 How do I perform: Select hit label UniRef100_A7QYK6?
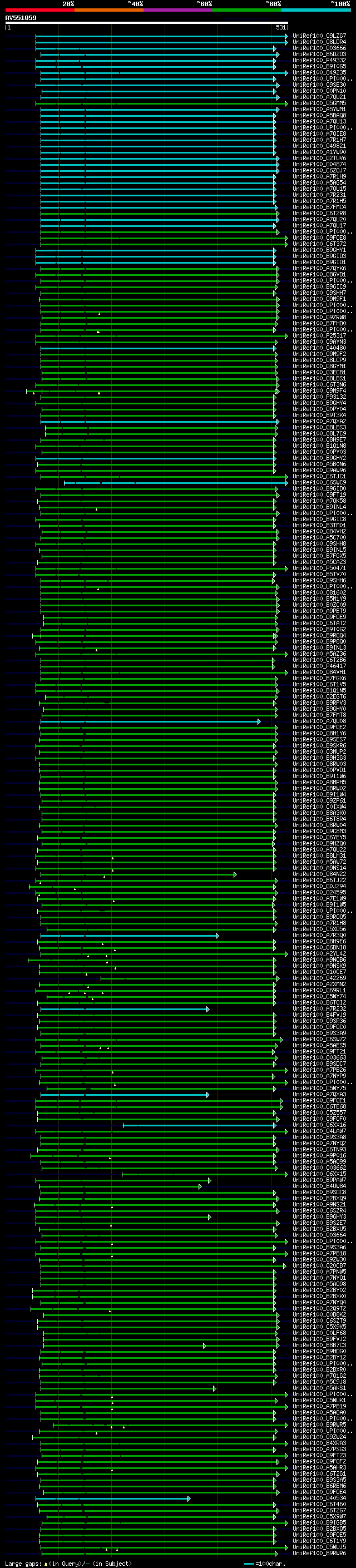point(319,269)
